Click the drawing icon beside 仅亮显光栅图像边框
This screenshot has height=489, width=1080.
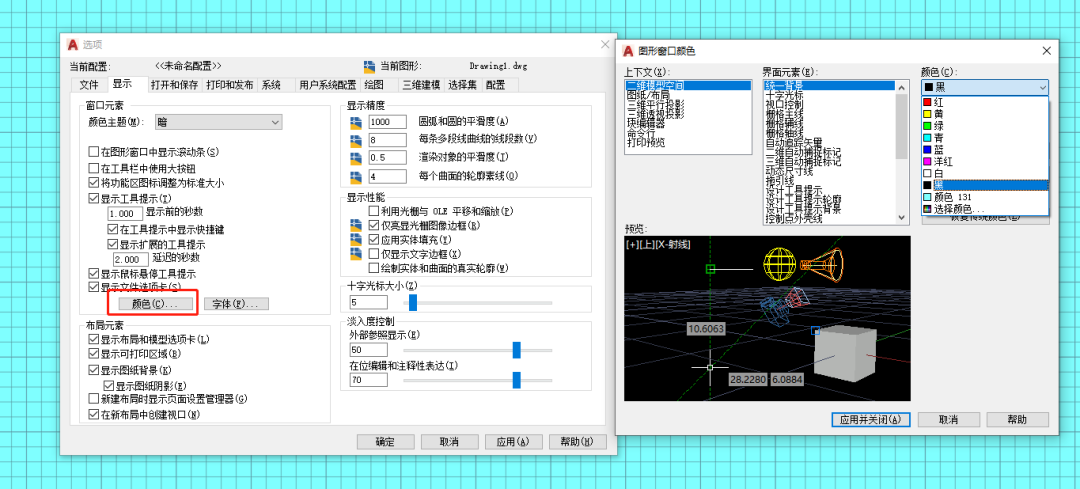click(353, 227)
